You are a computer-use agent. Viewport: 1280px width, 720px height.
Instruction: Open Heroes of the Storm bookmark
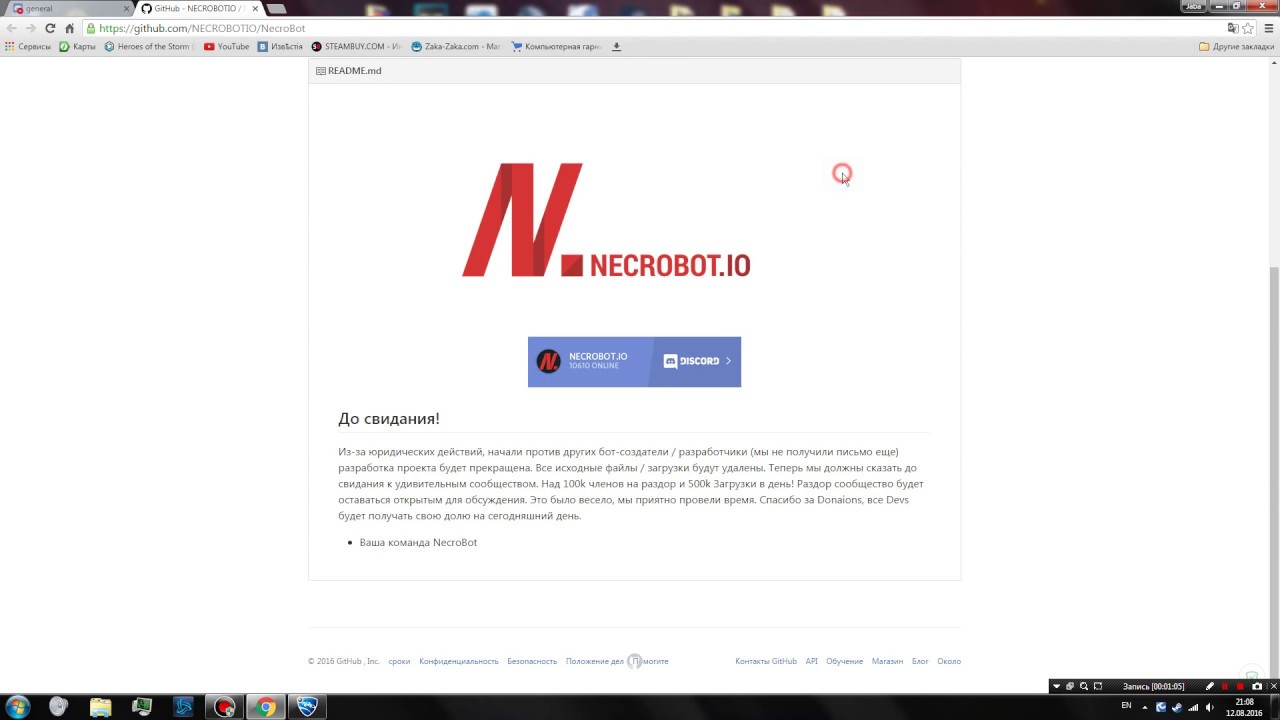click(x=149, y=46)
